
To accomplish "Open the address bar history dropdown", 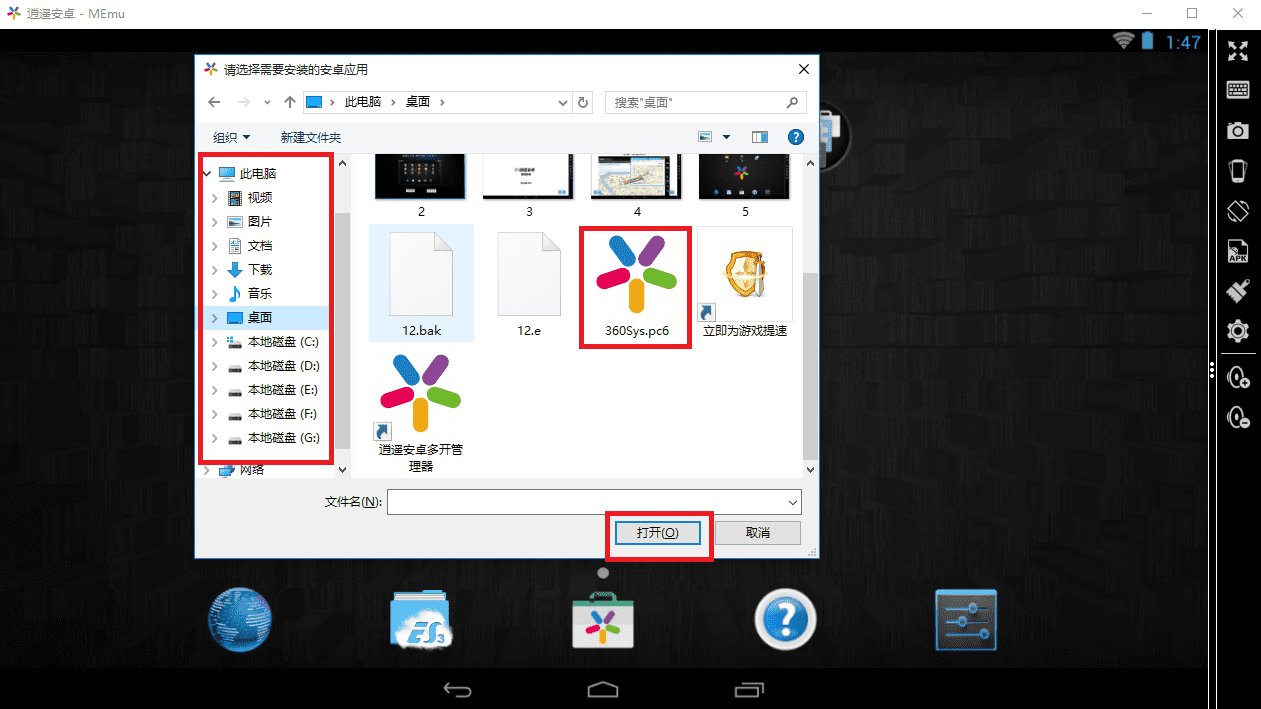I will point(562,102).
